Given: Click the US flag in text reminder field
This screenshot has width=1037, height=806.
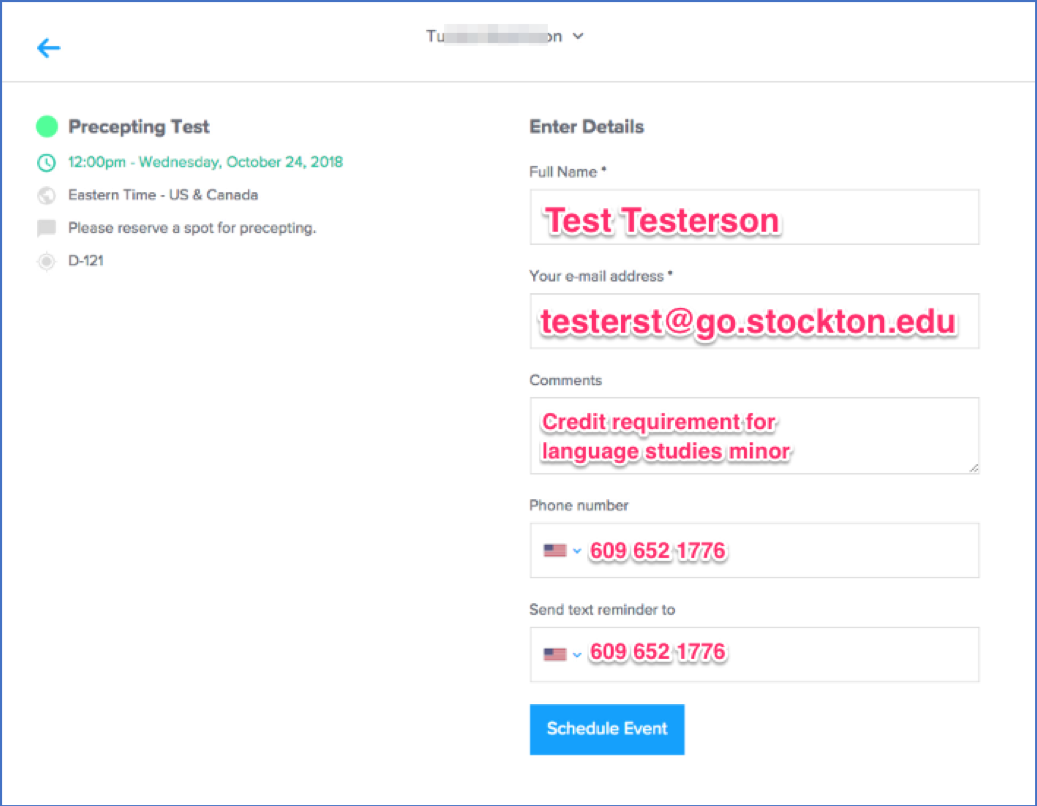Looking at the screenshot, I should [554, 654].
